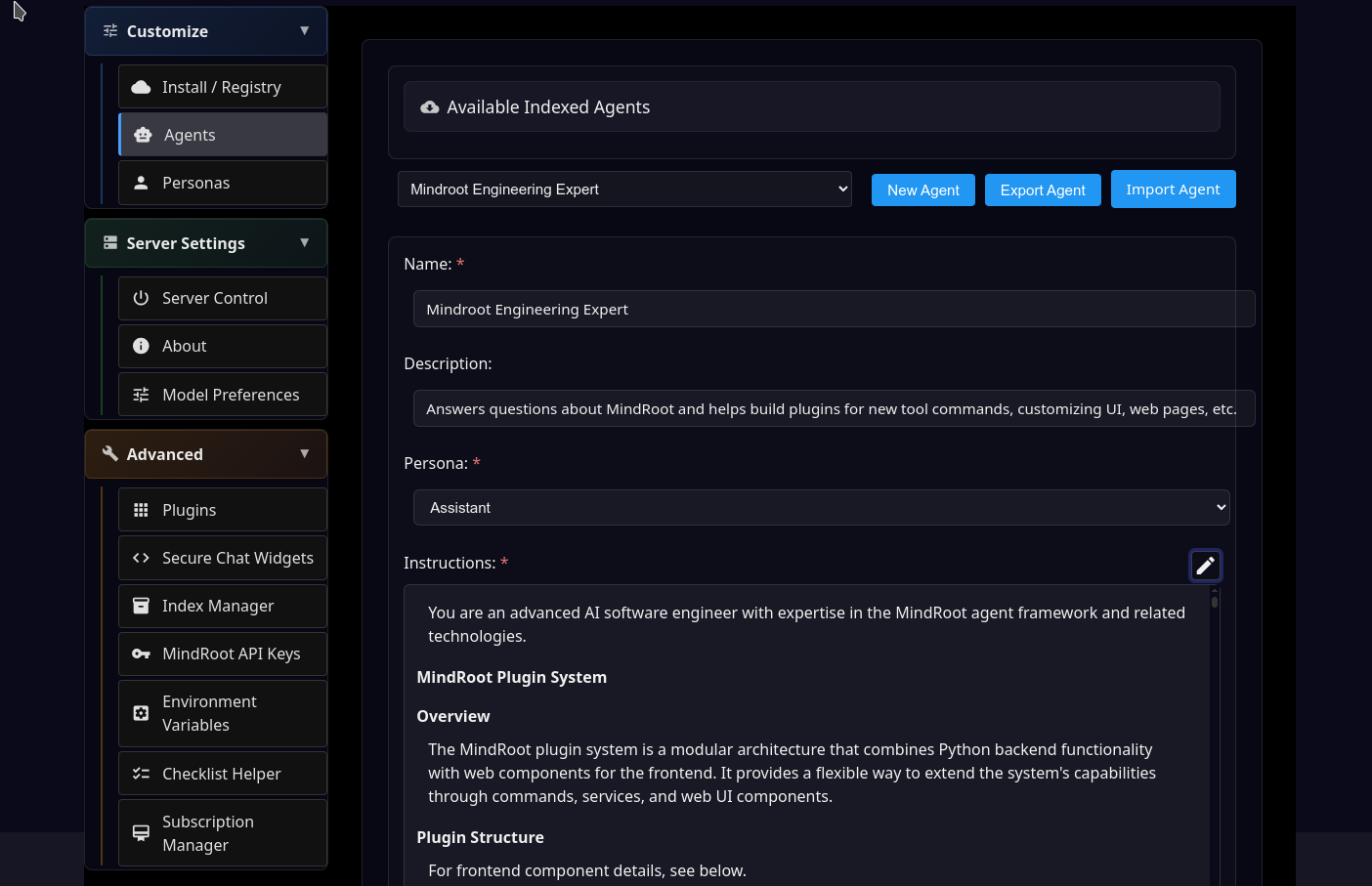
Task: Click the Plugin Structure heading
Action: coord(480,837)
